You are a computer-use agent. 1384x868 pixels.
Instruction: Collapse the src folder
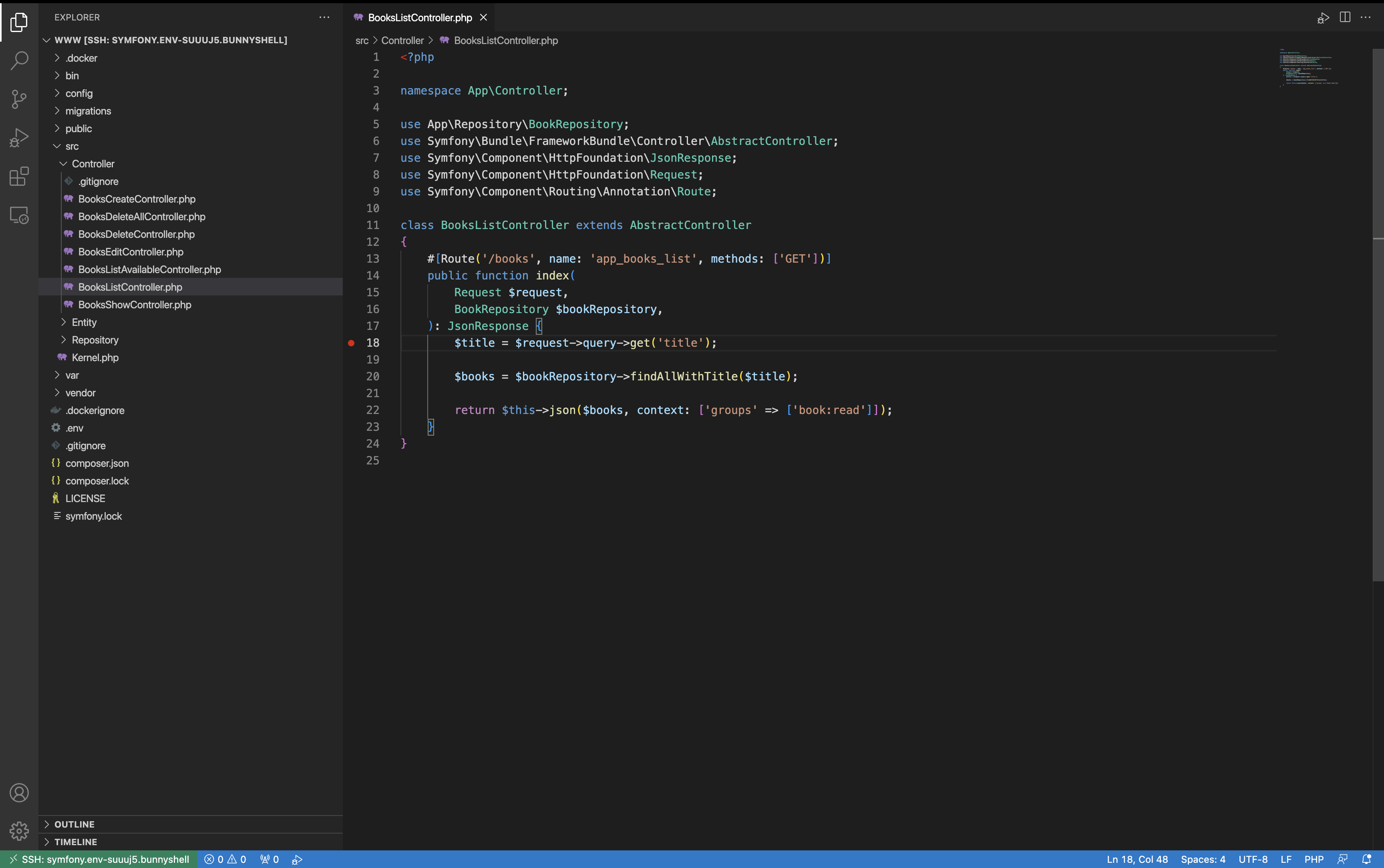[x=191, y=147]
